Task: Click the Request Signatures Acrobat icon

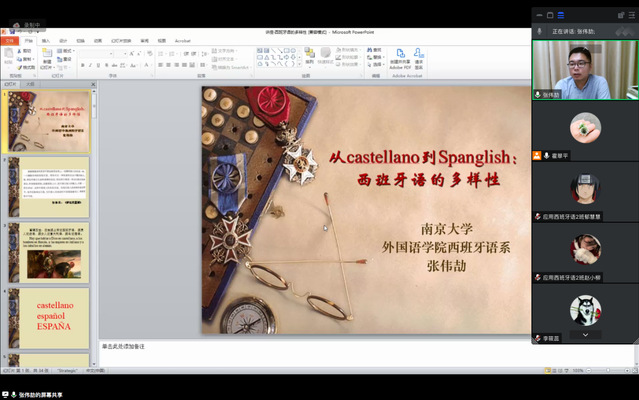Action: coord(419,53)
